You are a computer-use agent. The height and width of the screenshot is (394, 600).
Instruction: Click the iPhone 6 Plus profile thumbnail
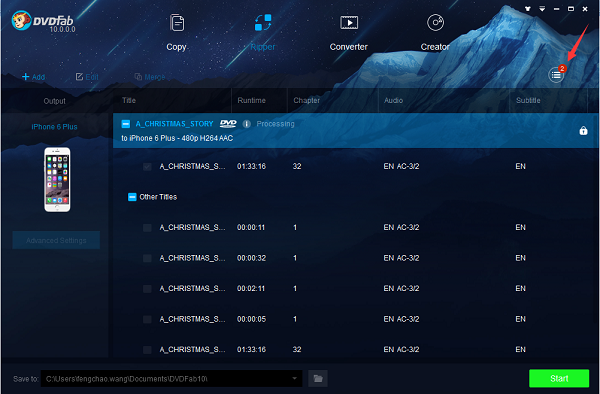click(x=57, y=179)
